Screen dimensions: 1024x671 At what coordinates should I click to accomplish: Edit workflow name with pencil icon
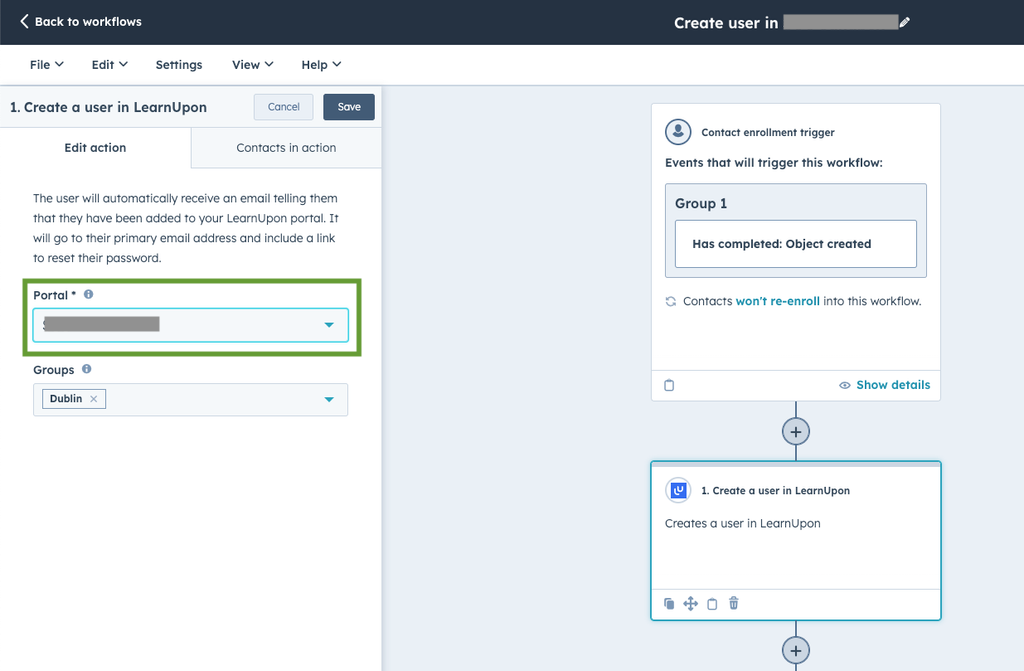[x=904, y=22]
